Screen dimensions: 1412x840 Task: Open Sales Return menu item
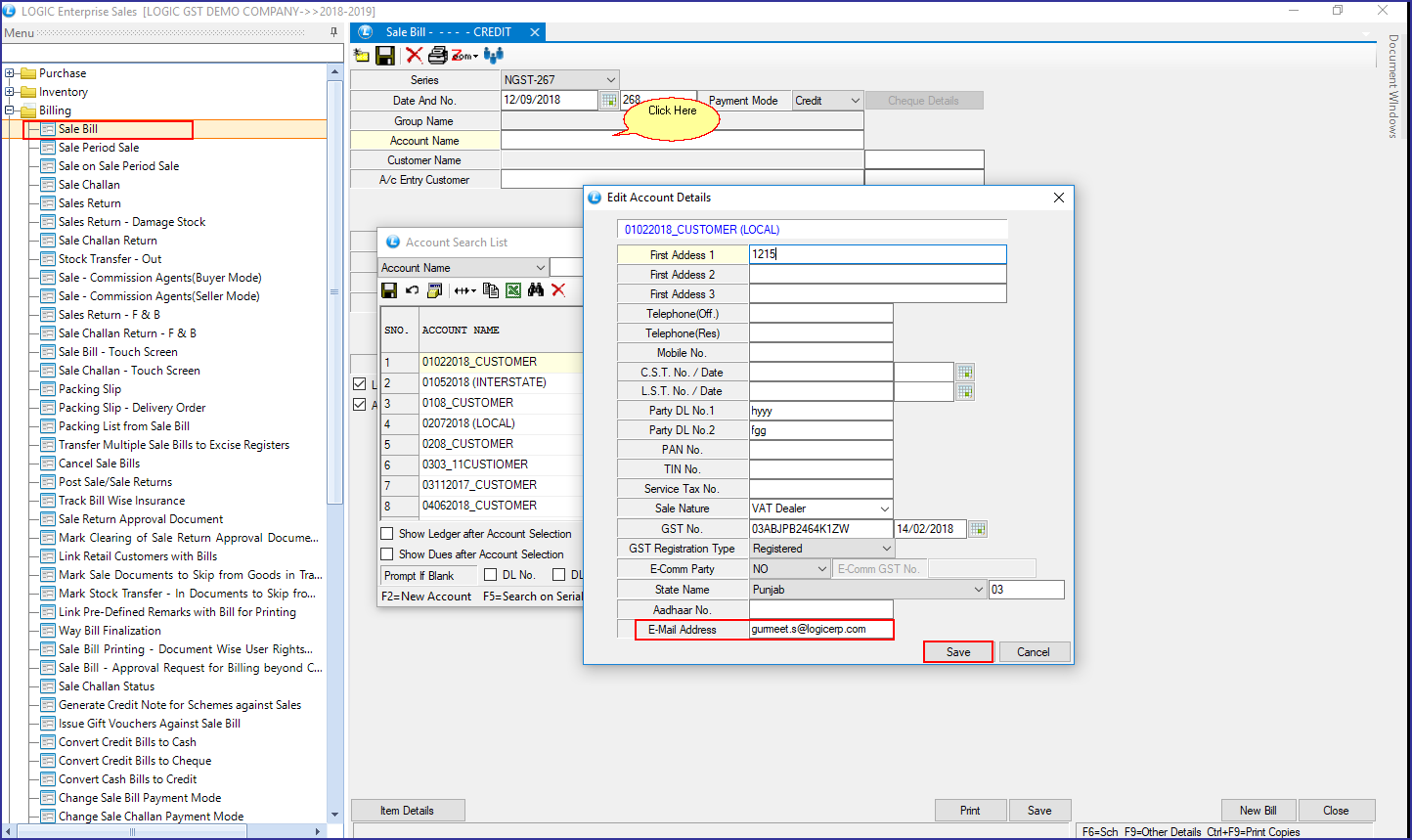point(90,203)
